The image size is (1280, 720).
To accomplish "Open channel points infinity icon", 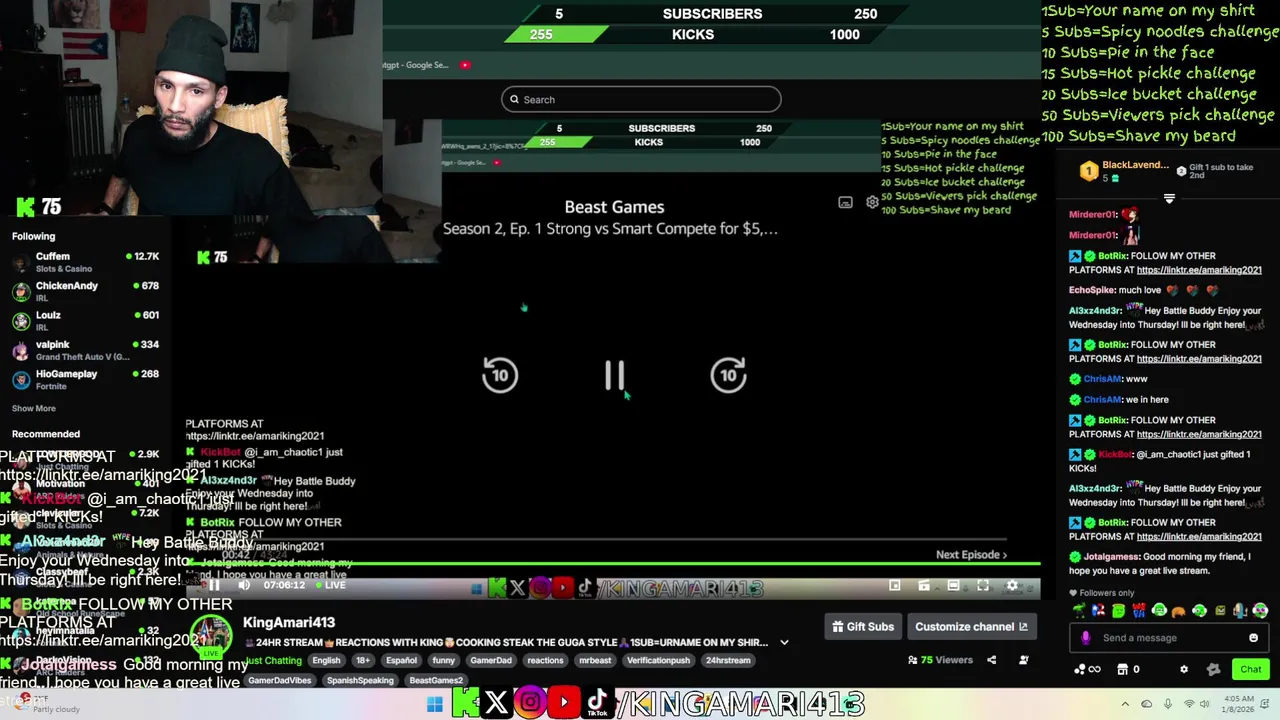I will (x=1087, y=669).
